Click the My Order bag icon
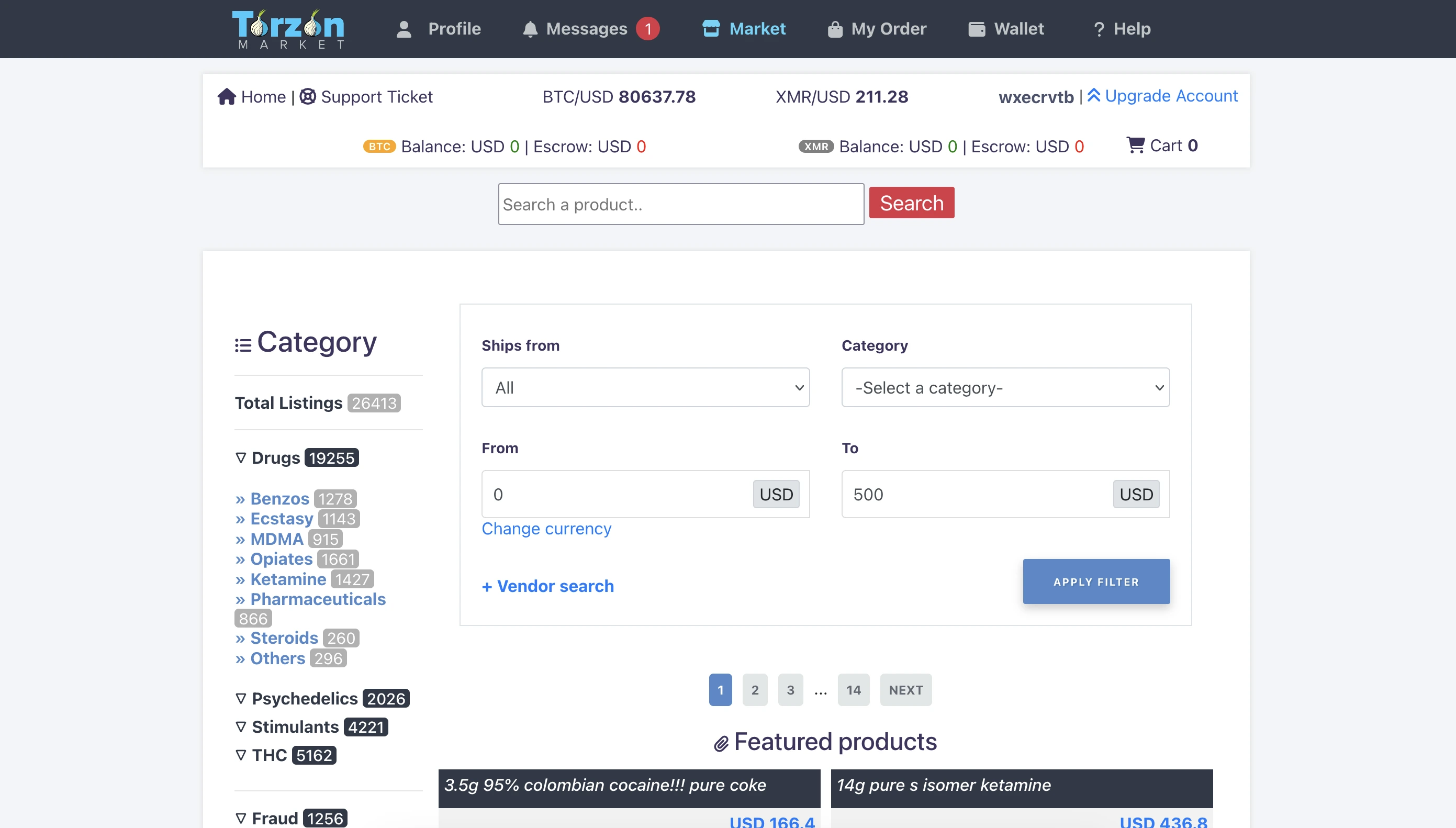This screenshot has height=828, width=1456. tap(835, 29)
